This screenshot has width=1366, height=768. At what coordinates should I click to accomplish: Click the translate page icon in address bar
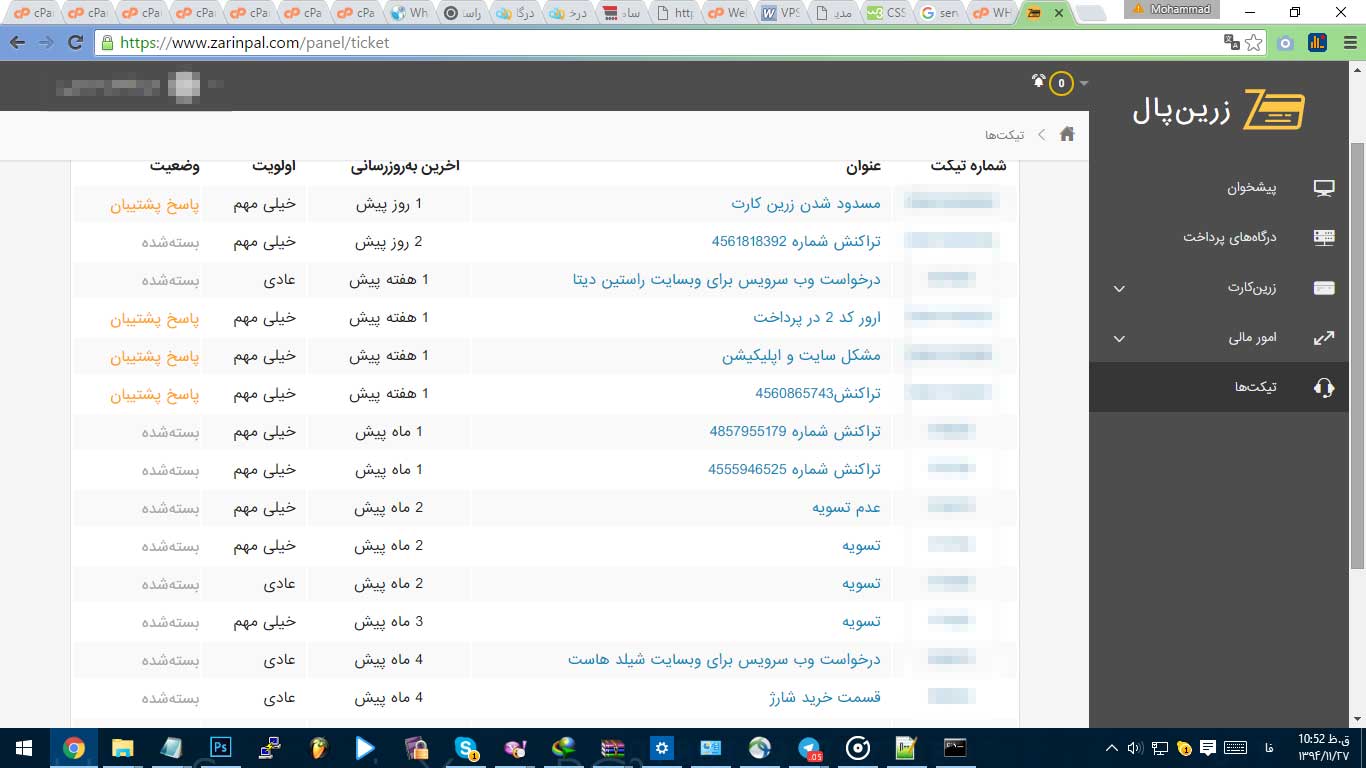1232,43
